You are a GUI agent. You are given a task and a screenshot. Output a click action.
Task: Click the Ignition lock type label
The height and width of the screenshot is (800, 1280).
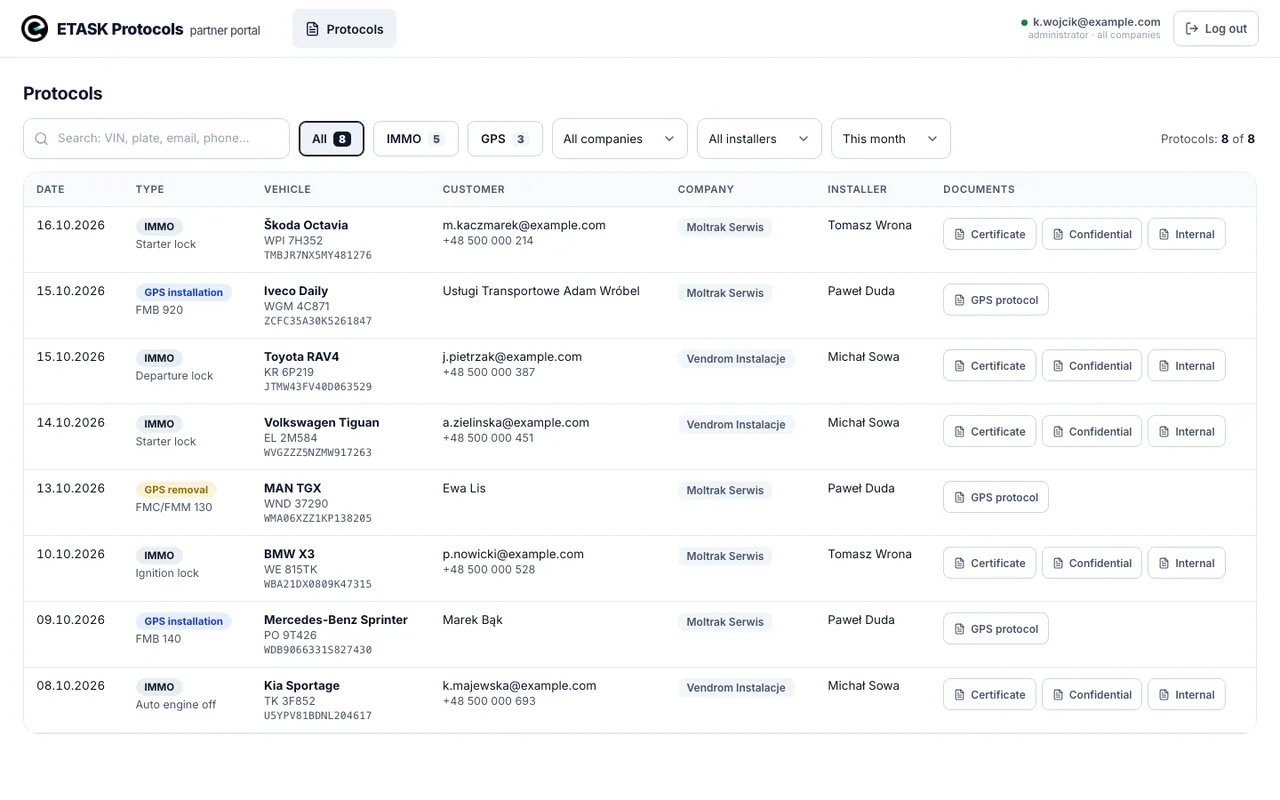pyautogui.click(x=167, y=573)
